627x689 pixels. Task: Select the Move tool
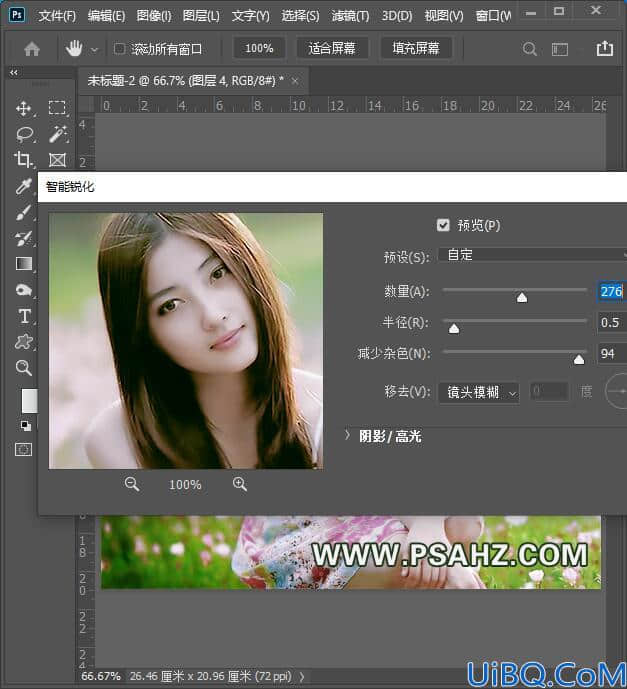coord(23,108)
